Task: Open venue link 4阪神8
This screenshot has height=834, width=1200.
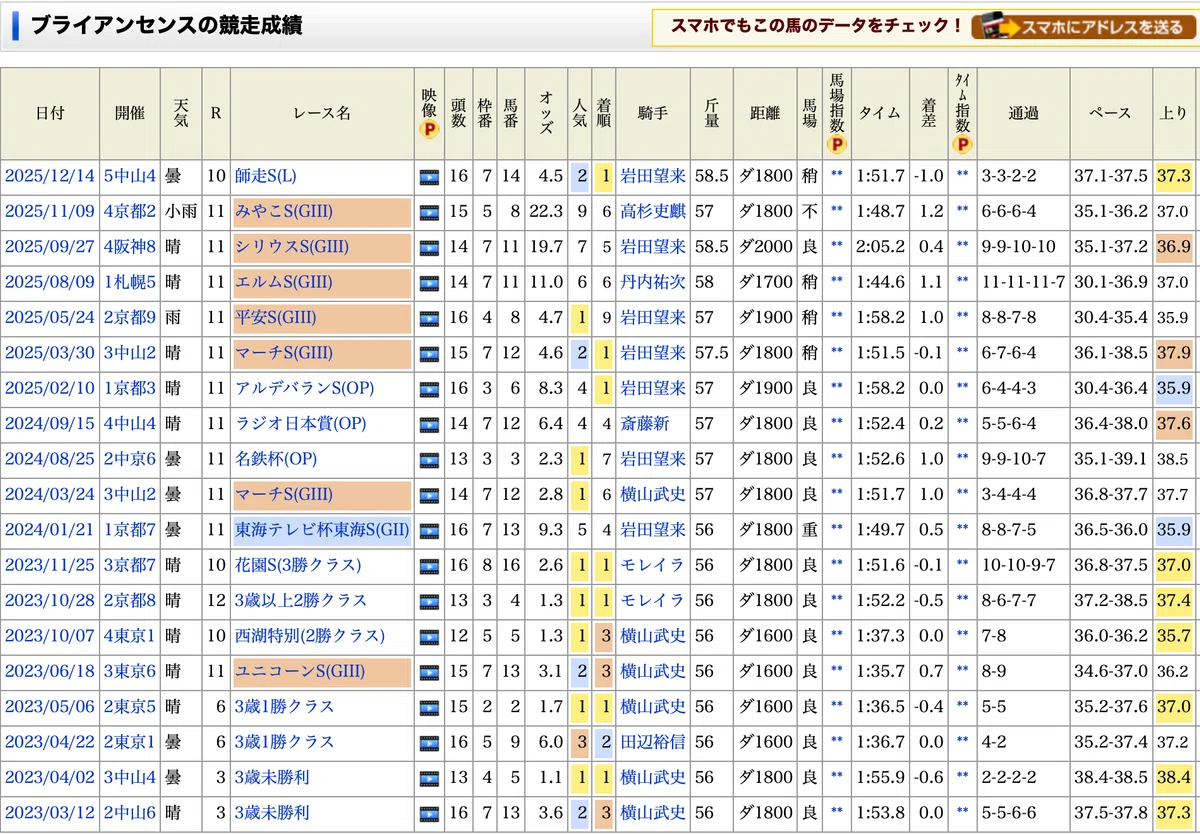Action: click(130, 247)
